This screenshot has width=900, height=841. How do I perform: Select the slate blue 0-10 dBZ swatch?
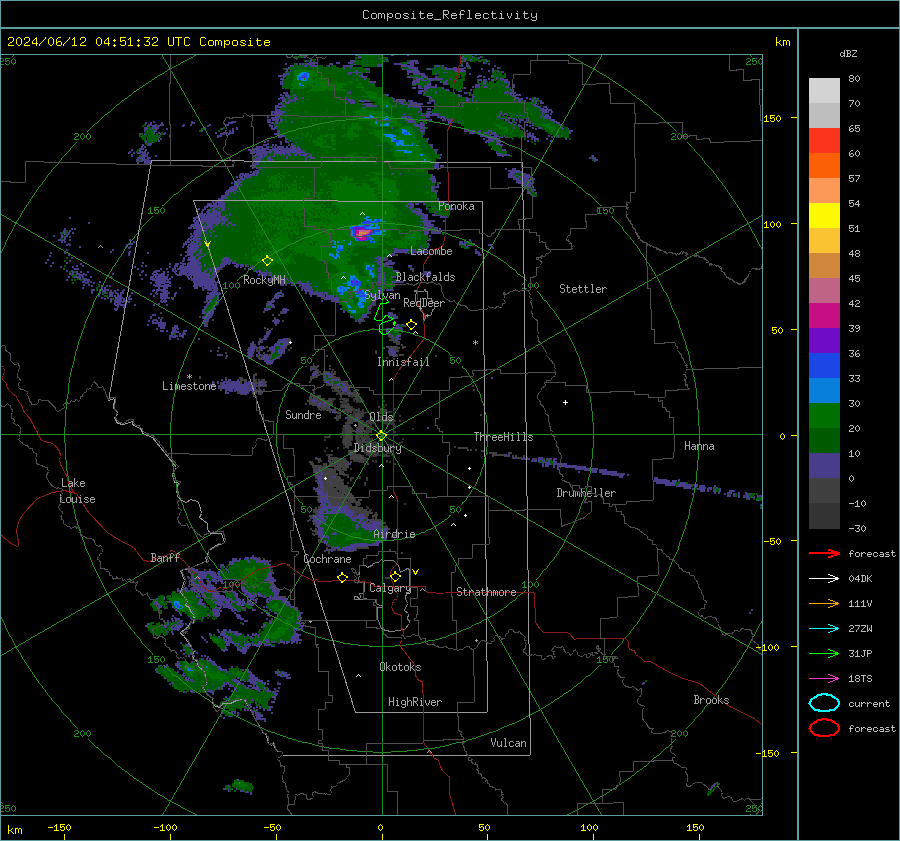824,466
